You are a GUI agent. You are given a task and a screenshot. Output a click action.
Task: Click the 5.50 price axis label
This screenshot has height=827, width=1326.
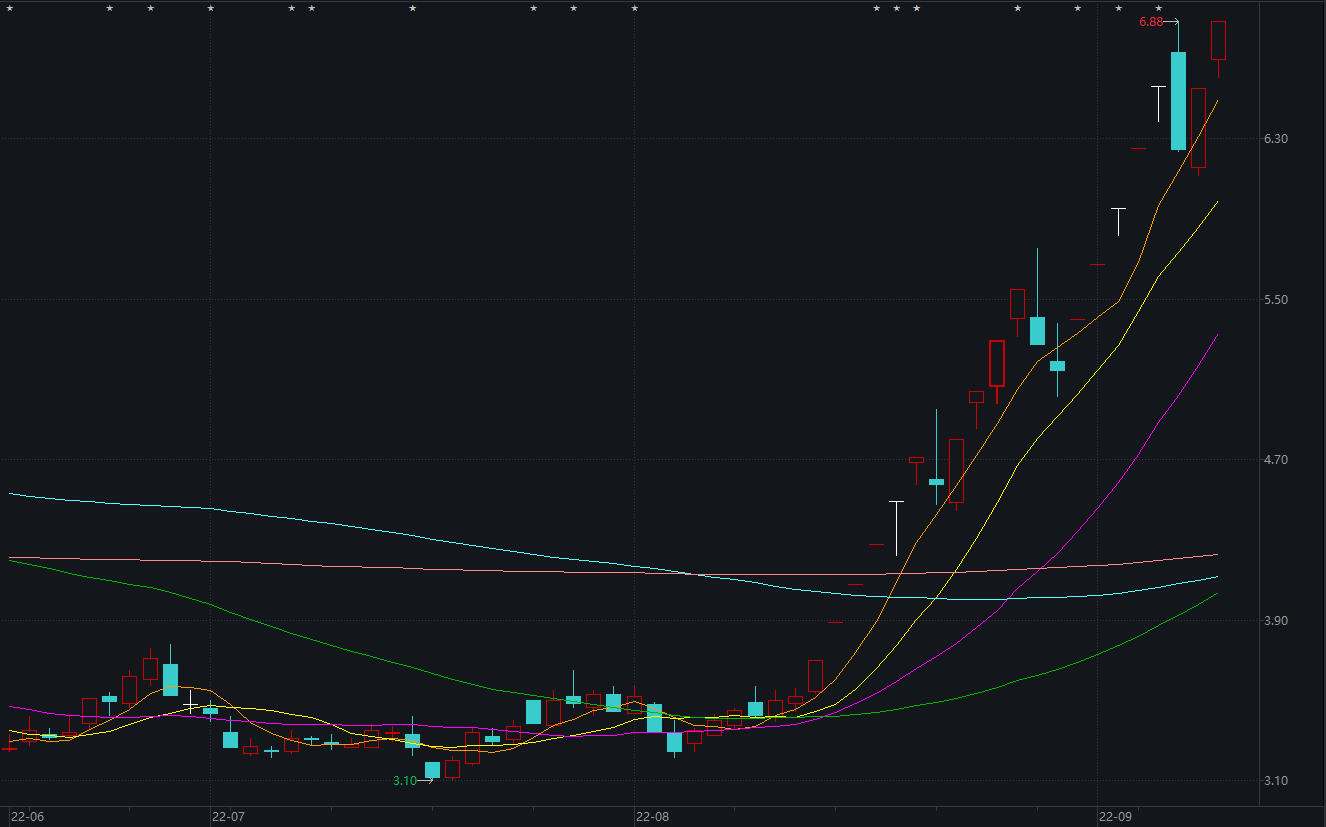coord(1275,300)
